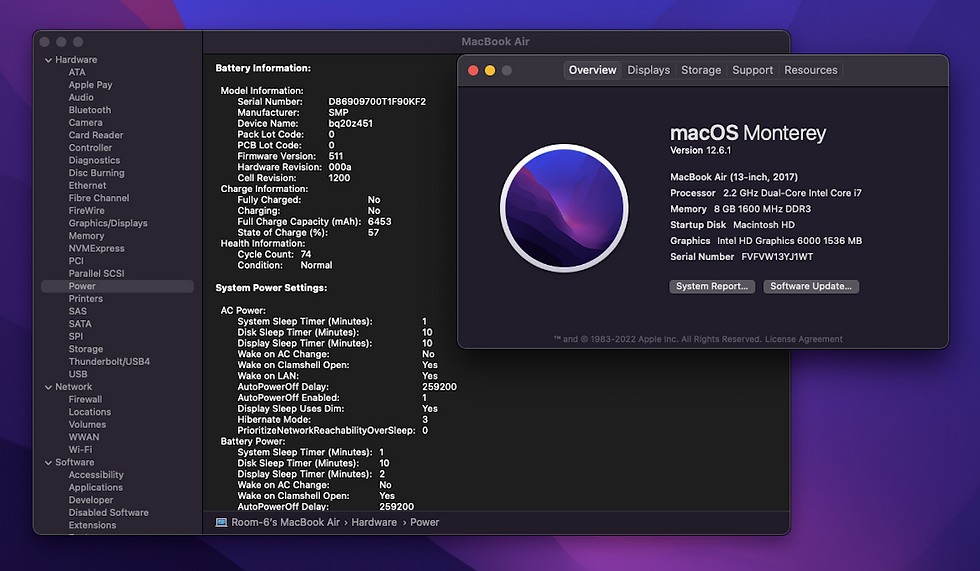Click the battery serial number D86909700T1F90KF2
The image size is (980, 571).
(378, 102)
